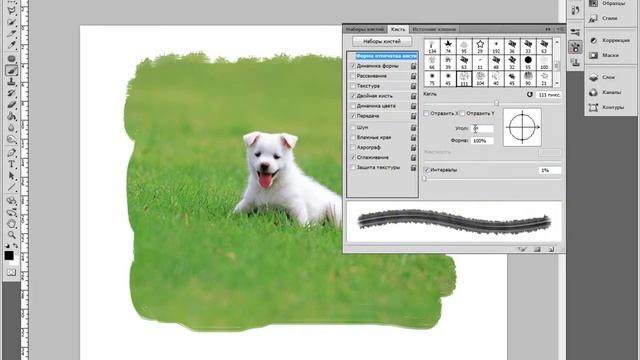The image size is (640, 360).
Task: Select the Zoom magnifier tool
Action: 11,235
